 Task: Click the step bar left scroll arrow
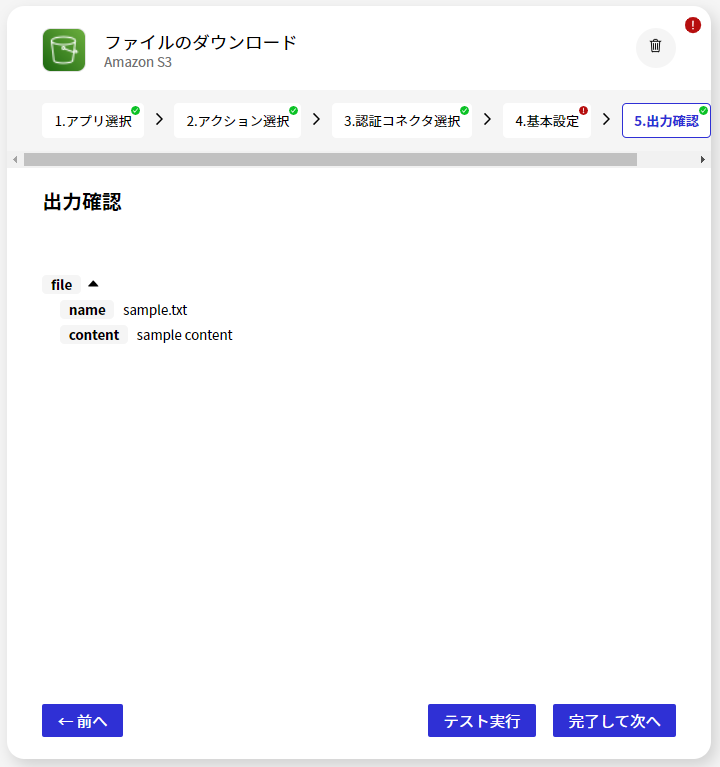15,159
